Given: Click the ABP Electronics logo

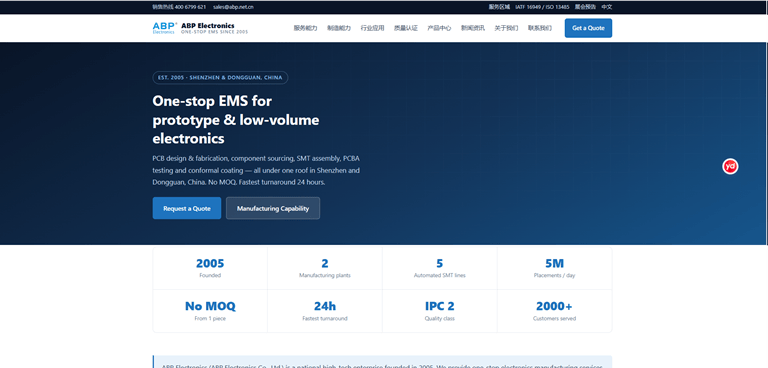Looking at the screenshot, I should (x=164, y=28).
